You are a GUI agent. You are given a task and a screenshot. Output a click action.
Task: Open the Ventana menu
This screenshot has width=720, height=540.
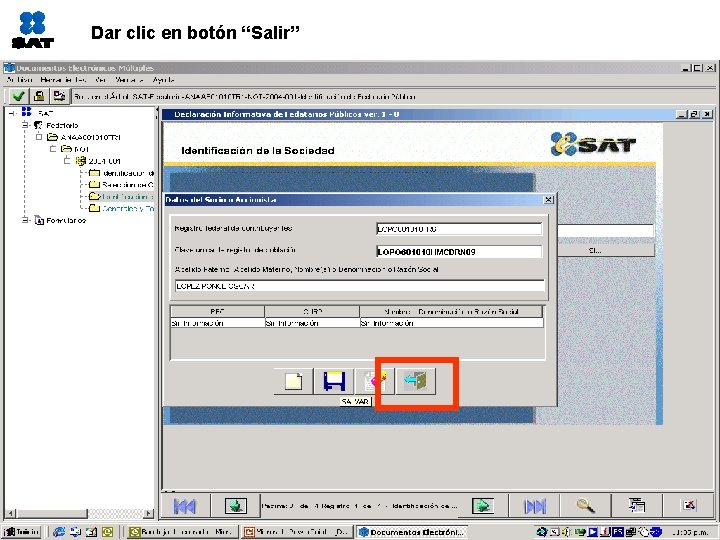(x=129, y=80)
